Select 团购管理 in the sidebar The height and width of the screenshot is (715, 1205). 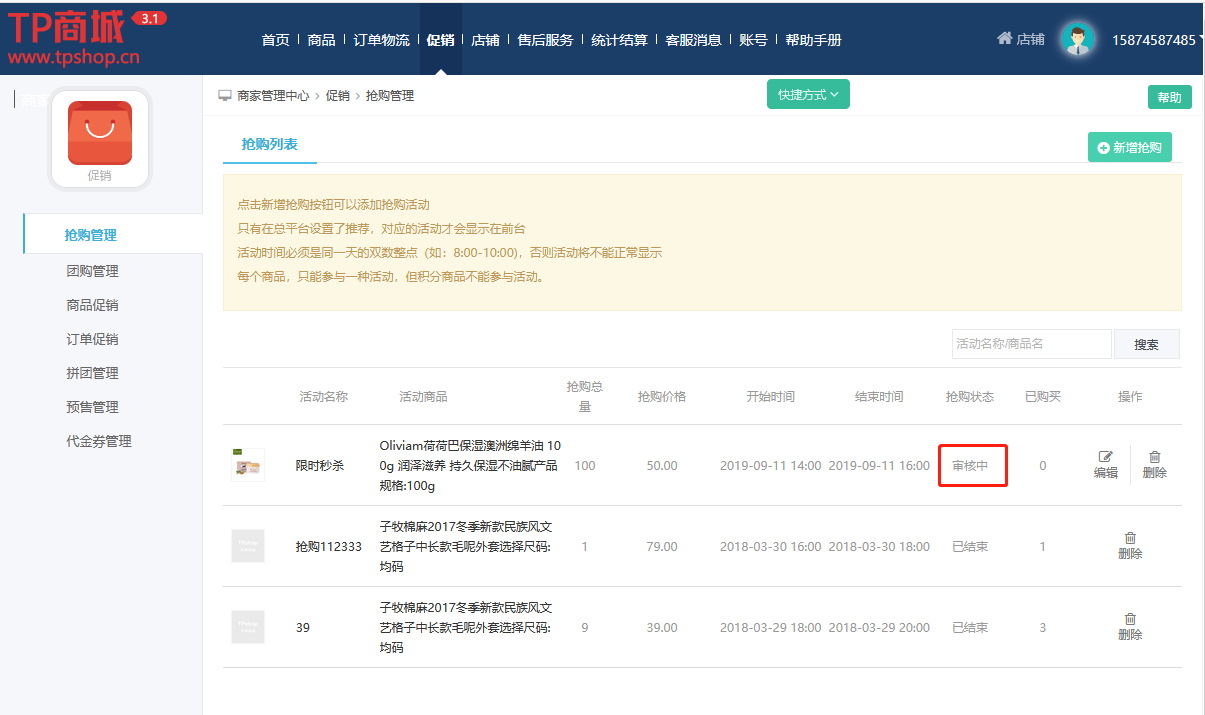tap(92, 271)
